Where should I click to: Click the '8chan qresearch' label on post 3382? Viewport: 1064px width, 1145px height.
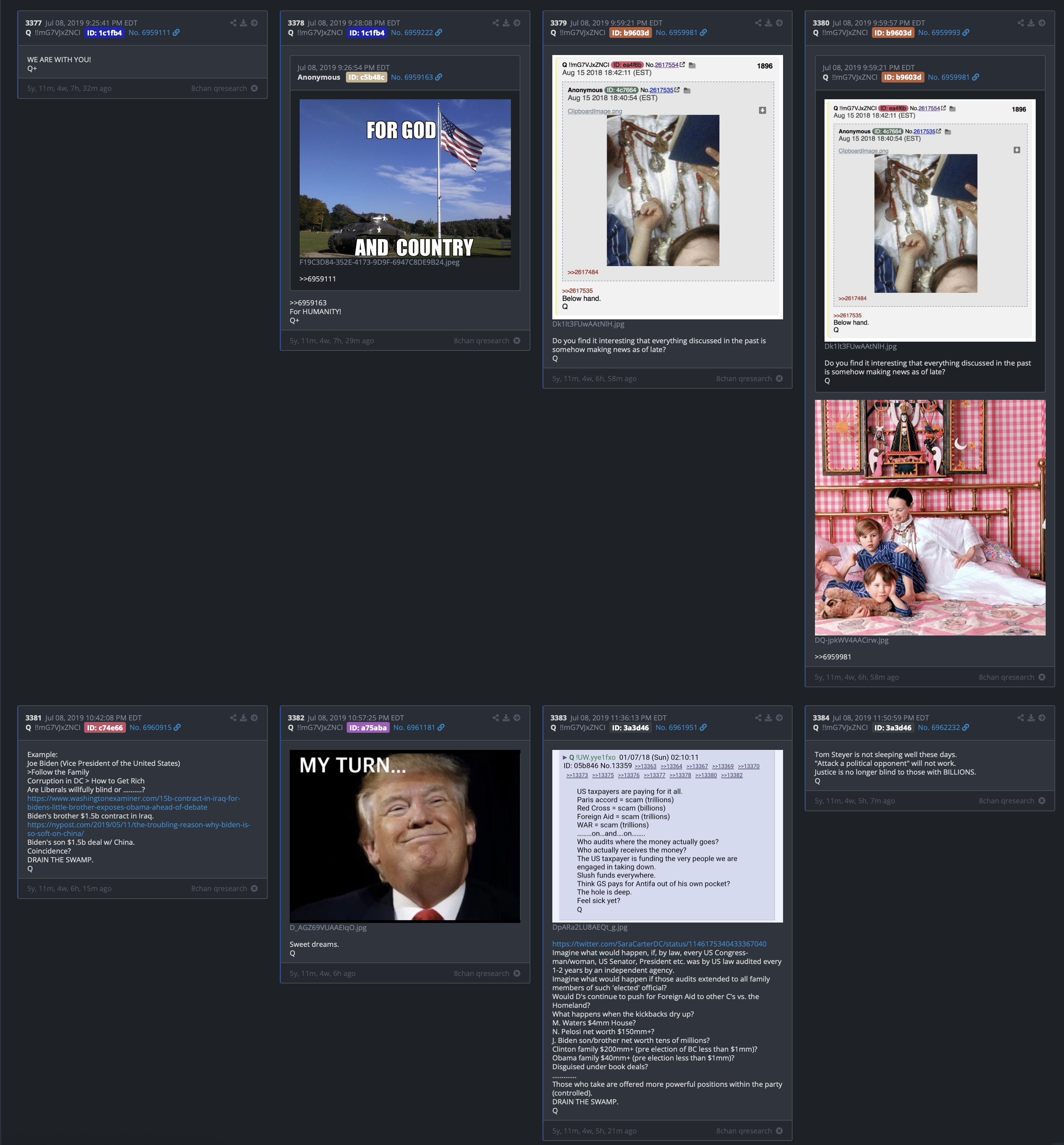coord(481,973)
